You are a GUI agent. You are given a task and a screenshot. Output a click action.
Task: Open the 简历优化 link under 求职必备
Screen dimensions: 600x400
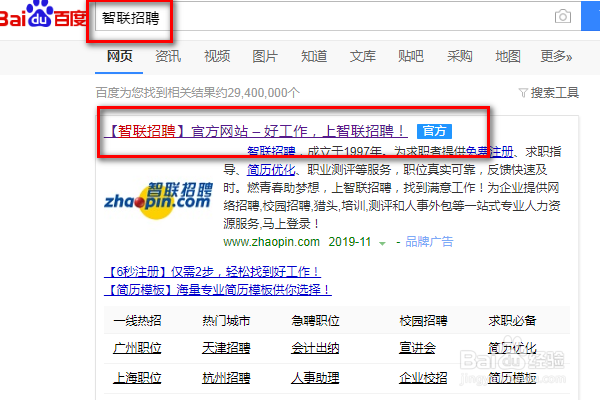click(512, 348)
